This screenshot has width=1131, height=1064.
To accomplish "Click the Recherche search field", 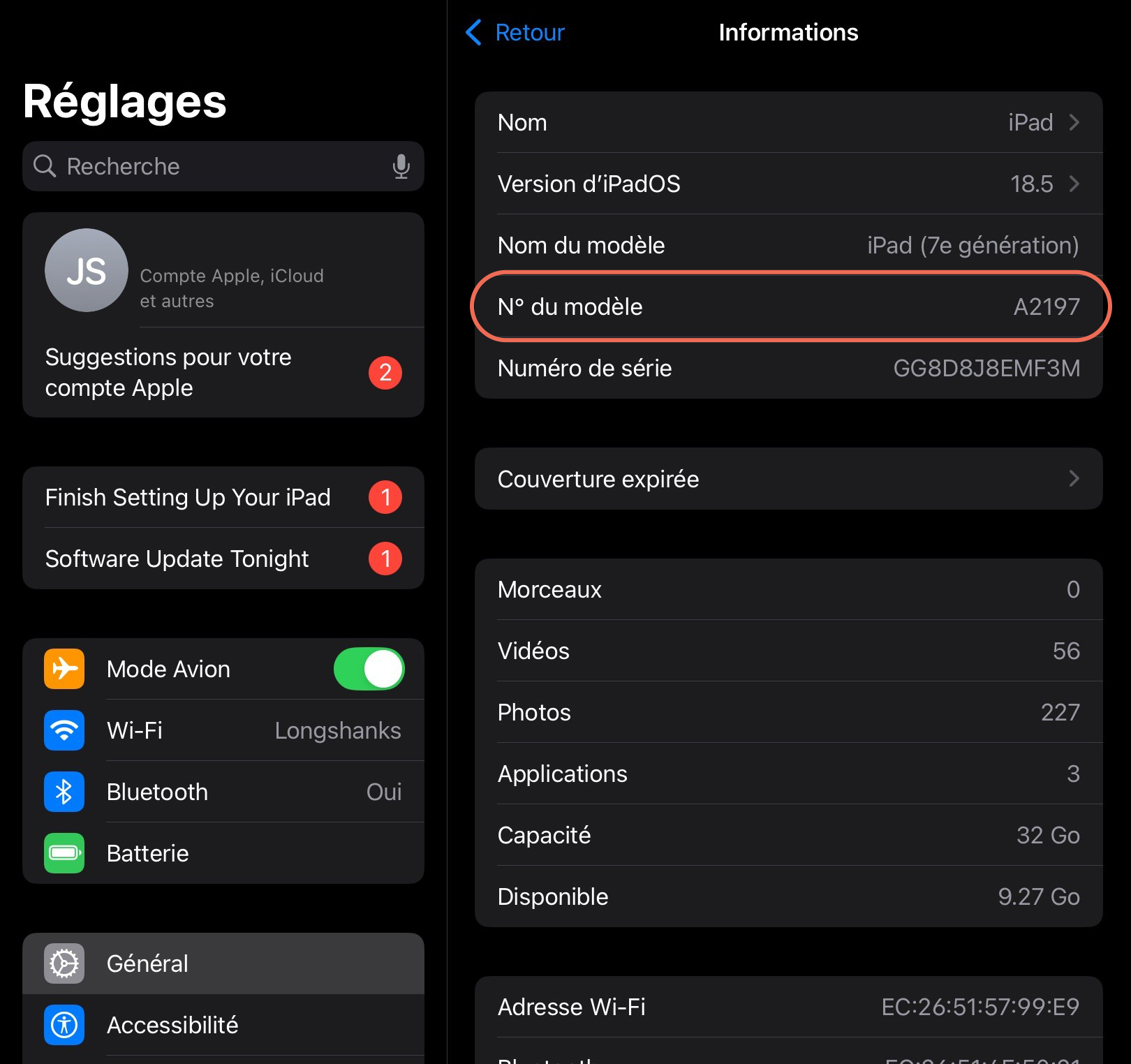I will coord(223,166).
